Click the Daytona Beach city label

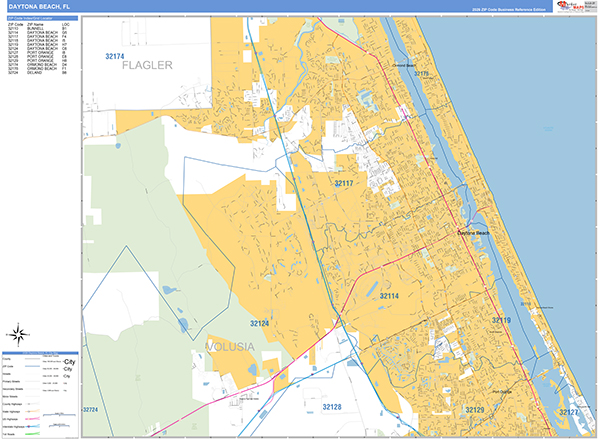(473, 233)
